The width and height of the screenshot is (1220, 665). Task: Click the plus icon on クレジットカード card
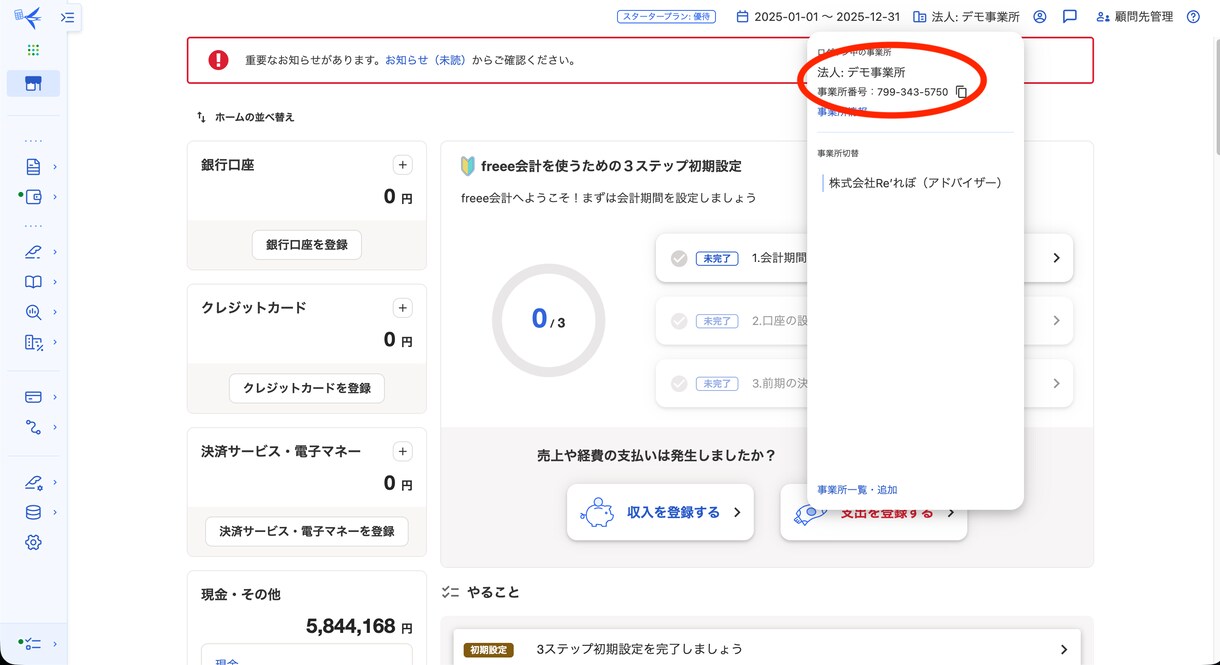tap(402, 308)
